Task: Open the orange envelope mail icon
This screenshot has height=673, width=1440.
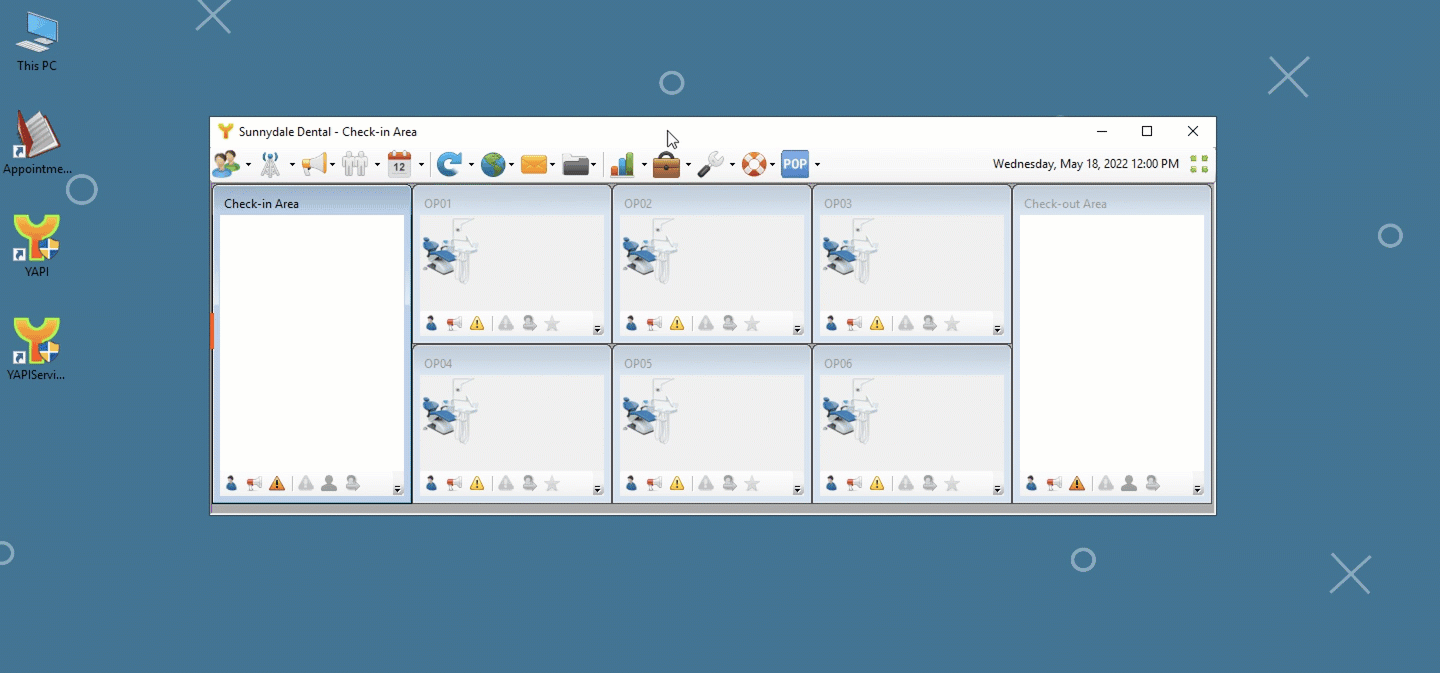Action: click(x=534, y=164)
